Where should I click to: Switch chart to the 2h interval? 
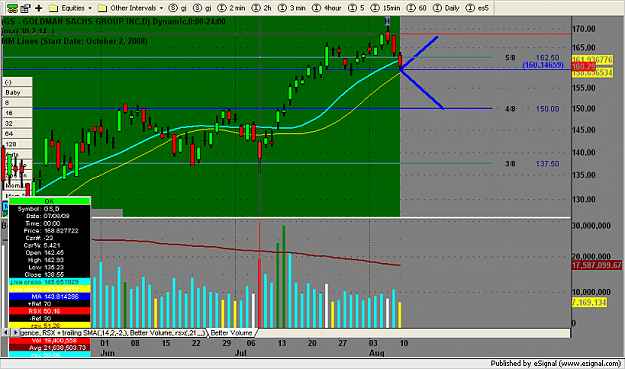pos(262,8)
